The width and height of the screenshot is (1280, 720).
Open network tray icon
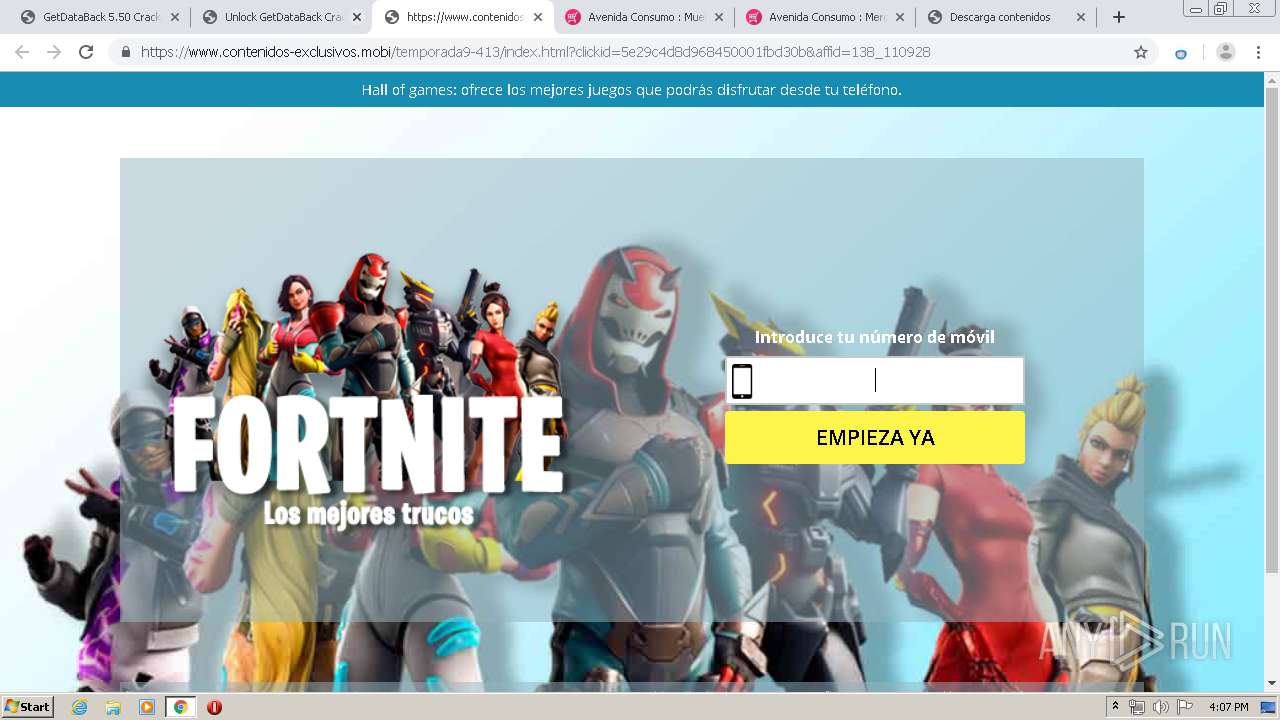[x=1137, y=707]
